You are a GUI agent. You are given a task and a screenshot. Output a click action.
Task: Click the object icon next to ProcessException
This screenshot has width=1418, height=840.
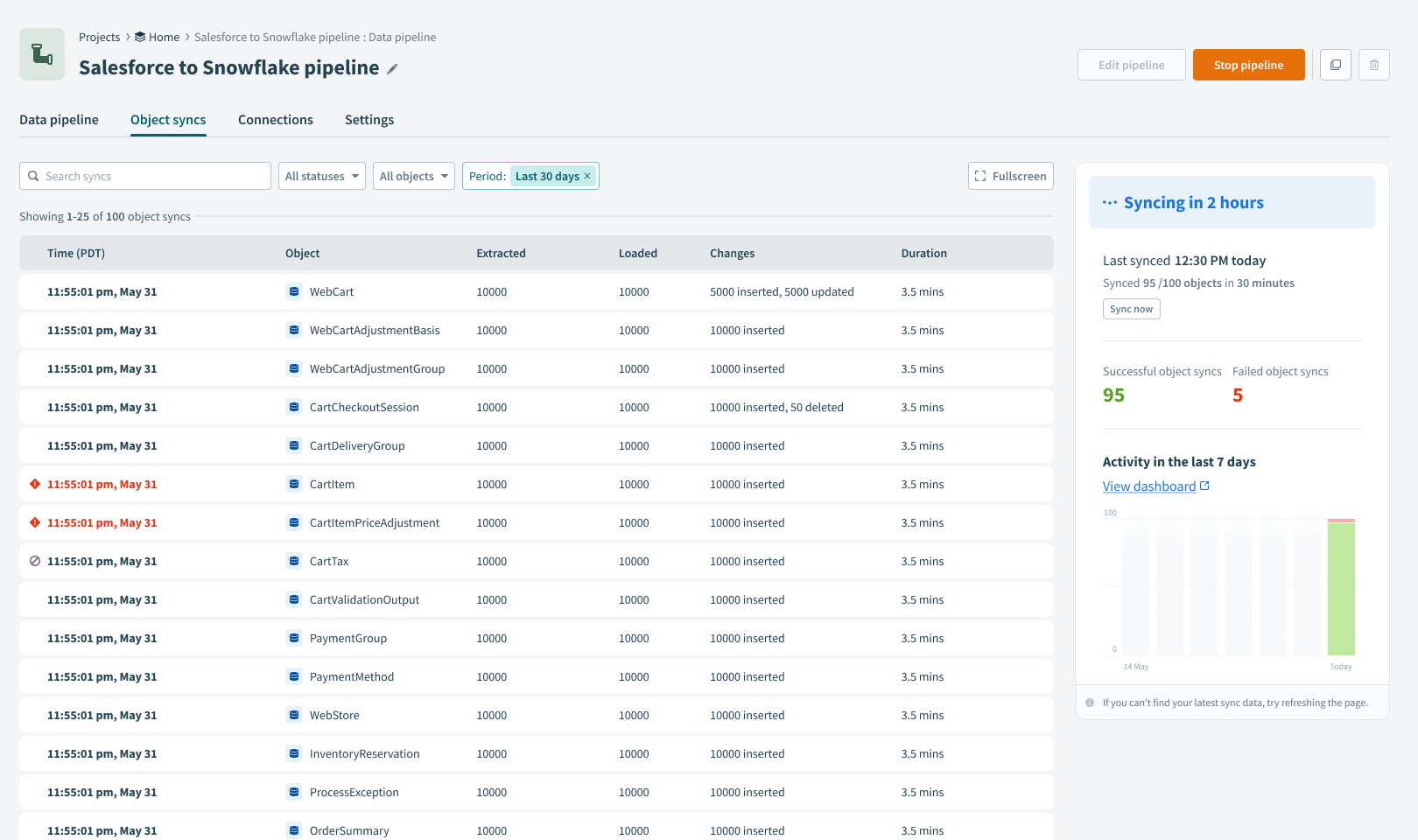click(294, 792)
